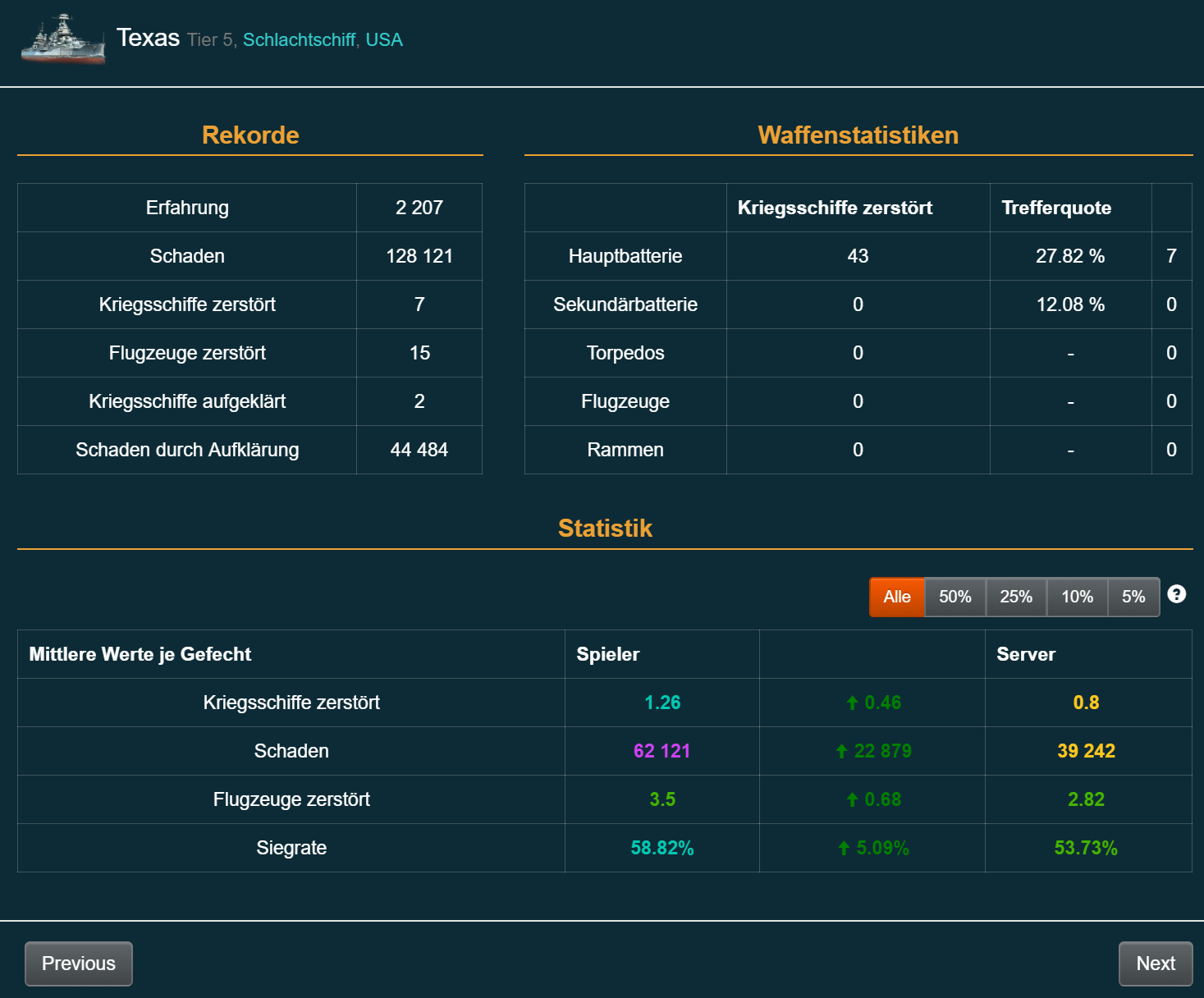The width and height of the screenshot is (1204, 998).
Task: Click the Waffenstatistiken section heading
Action: coord(858,135)
